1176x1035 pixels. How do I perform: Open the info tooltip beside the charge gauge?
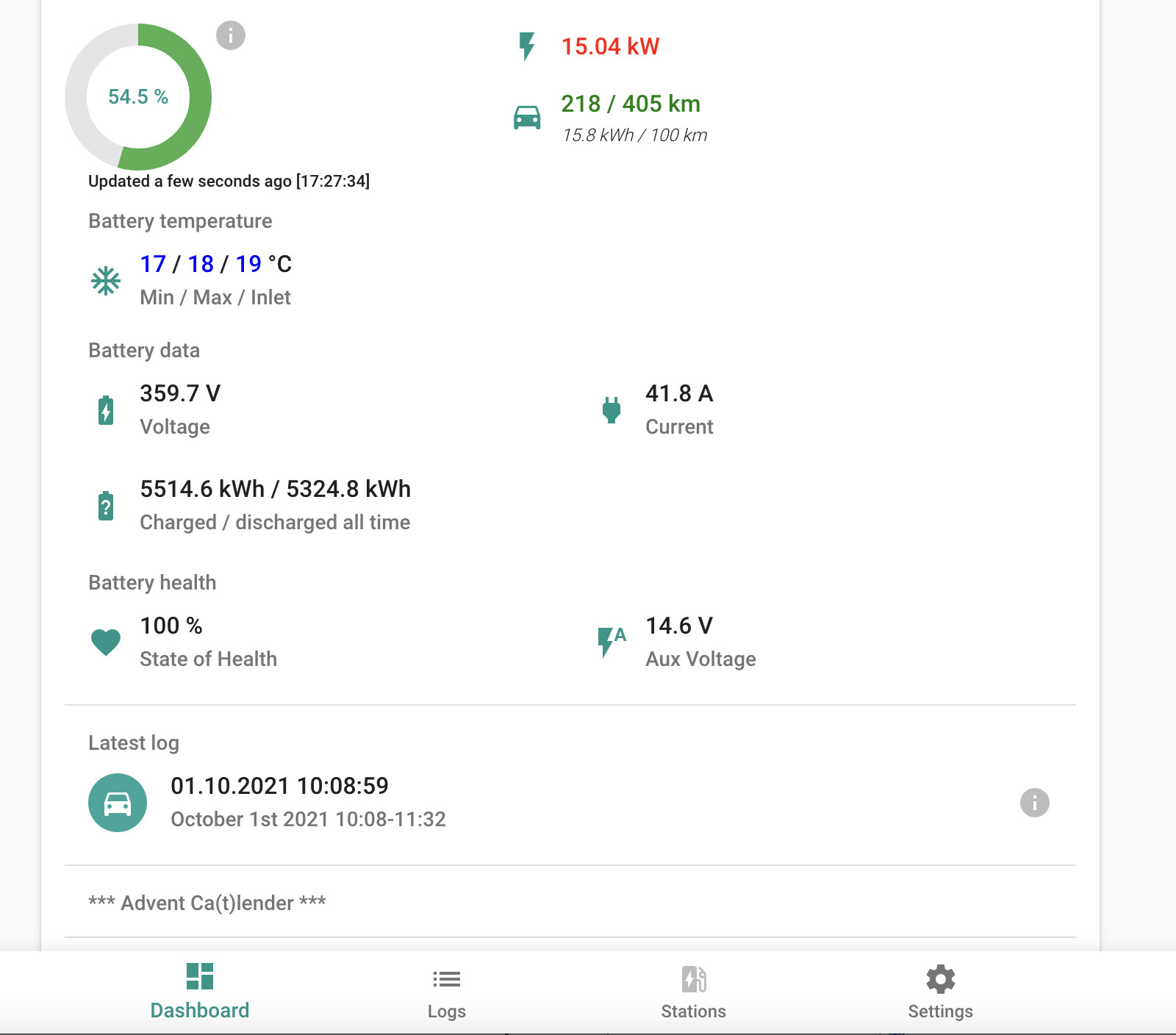[x=229, y=33]
